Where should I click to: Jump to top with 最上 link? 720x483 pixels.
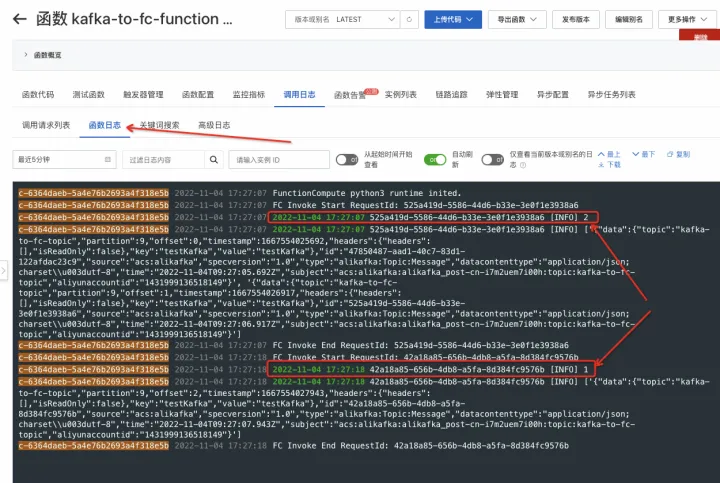click(x=609, y=154)
